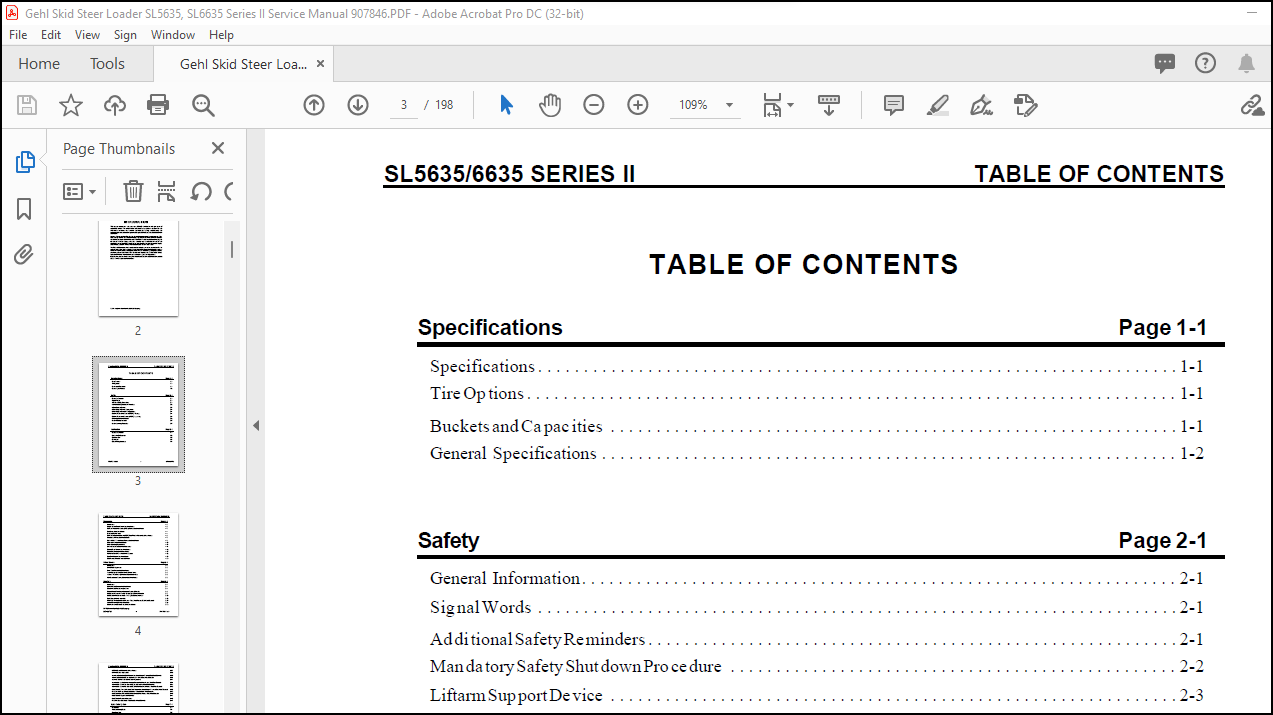
Task: Open notifications bell icon
Action: [1246, 63]
